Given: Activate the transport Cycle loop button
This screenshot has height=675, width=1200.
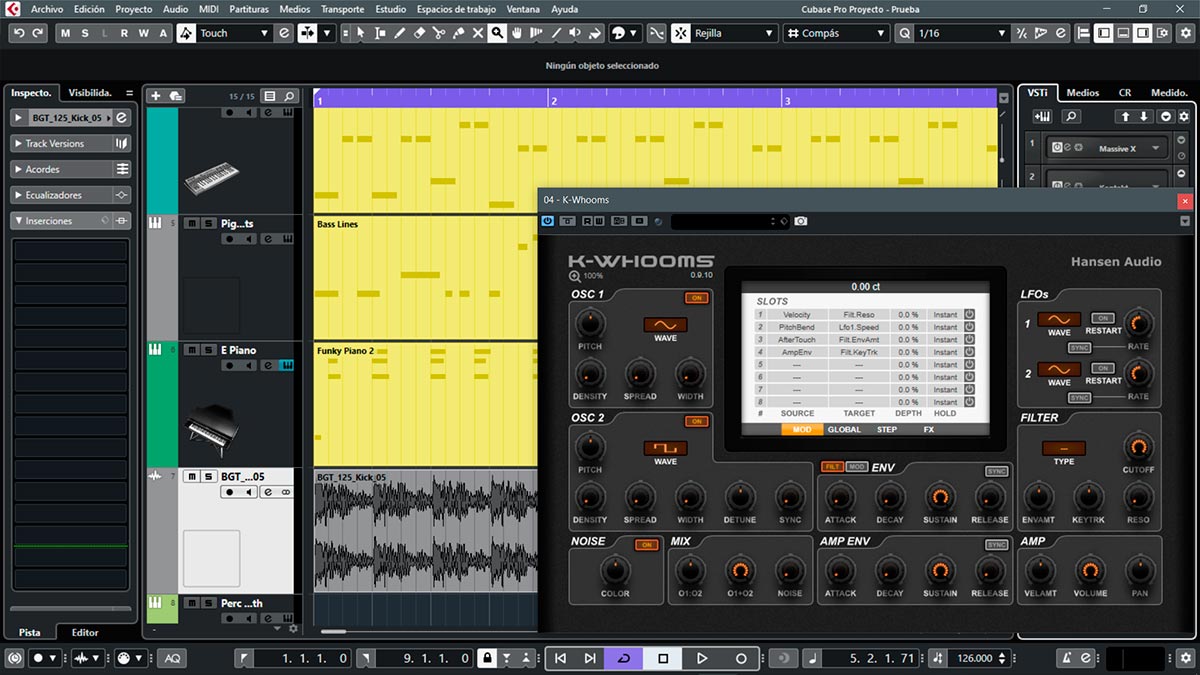Looking at the screenshot, I should click(x=624, y=658).
